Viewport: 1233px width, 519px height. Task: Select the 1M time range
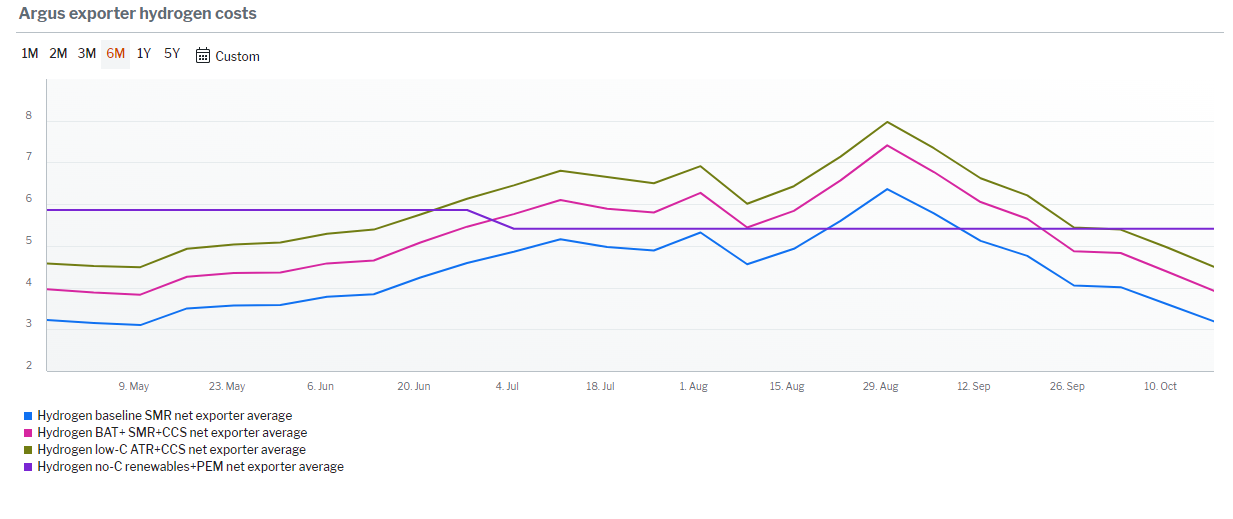30,54
